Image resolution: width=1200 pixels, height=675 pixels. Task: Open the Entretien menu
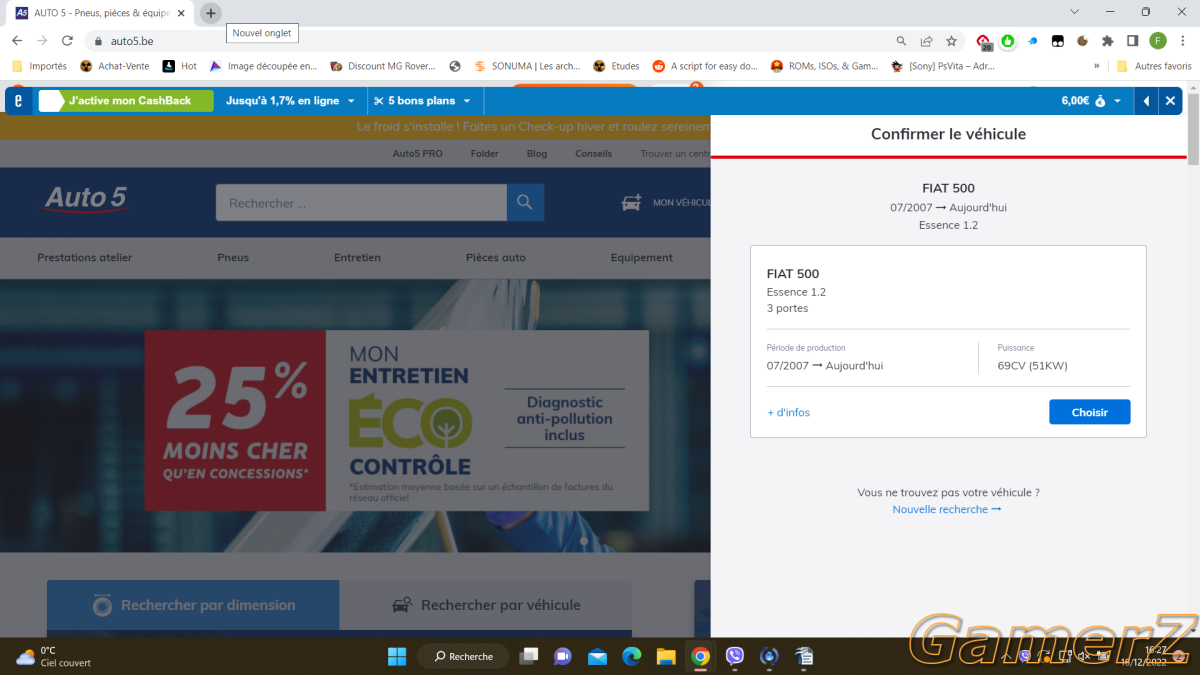pos(357,257)
